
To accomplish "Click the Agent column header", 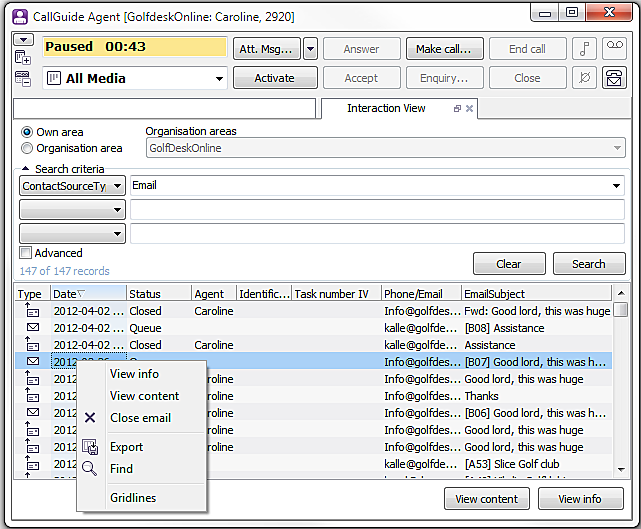I will click(x=213, y=294).
